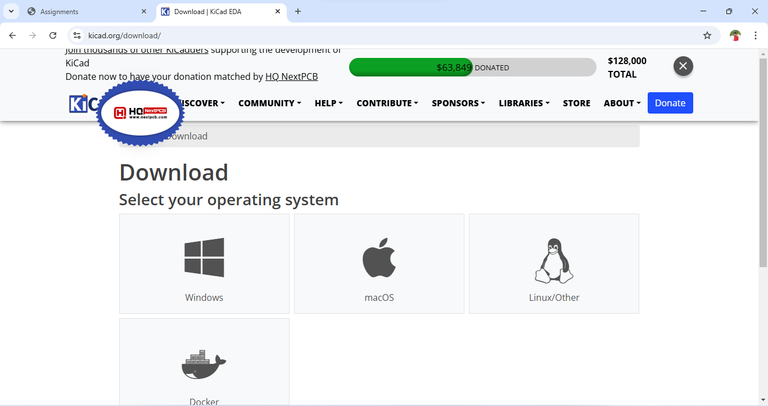Open Chrome profile avatar menu
Viewport: 768px width, 406px height.
coord(735,35)
